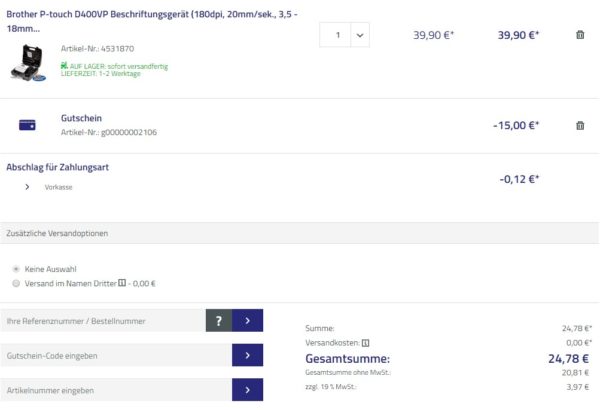Delete the Brother P-touch item with trash icon
The height and width of the screenshot is (410, 600).
click(x=580, y=35)
